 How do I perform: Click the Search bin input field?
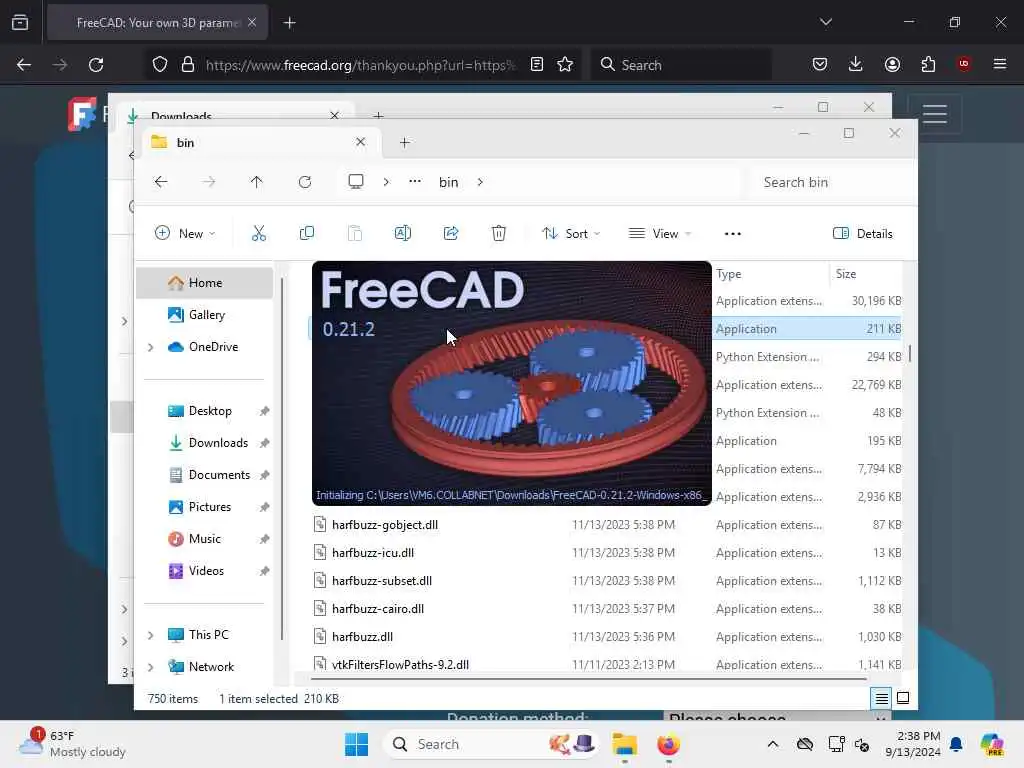[x=831, y=182]
